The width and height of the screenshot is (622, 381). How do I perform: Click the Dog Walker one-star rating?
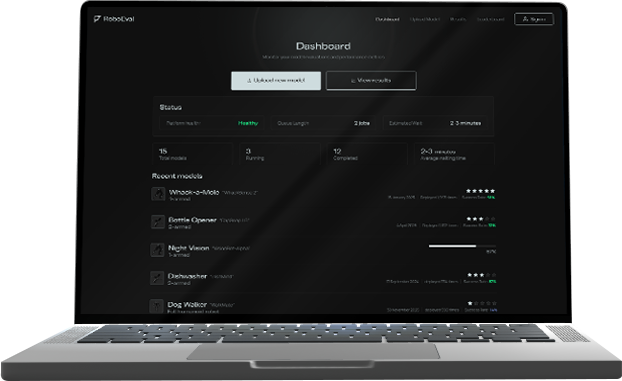click(x=482, y=303)
